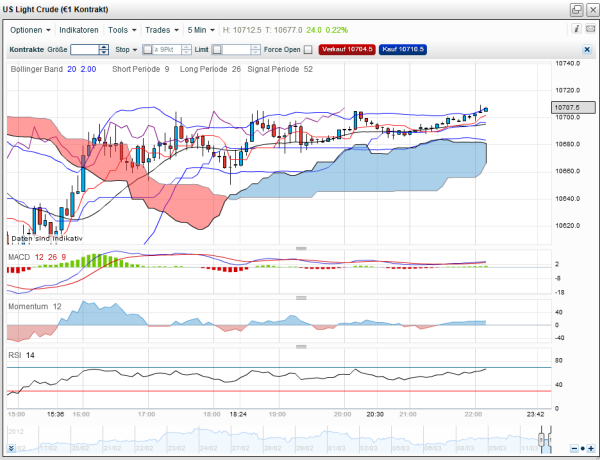Tick the Limit checkbox

(216, 48)
